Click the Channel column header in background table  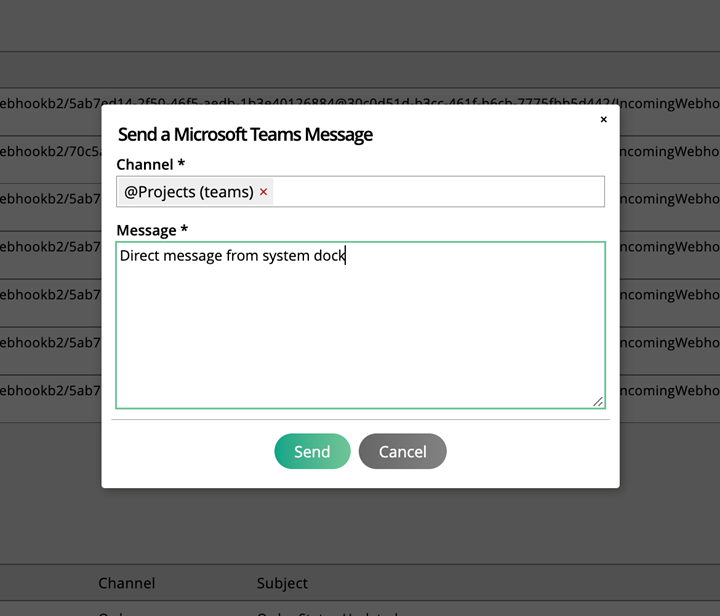(127, 583)
